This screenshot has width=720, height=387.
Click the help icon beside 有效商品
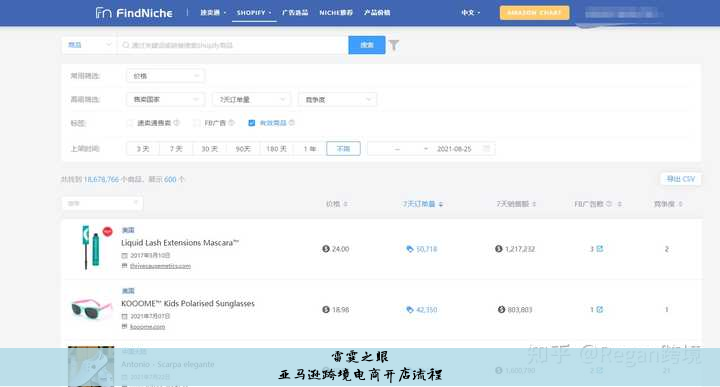[292, 123]
